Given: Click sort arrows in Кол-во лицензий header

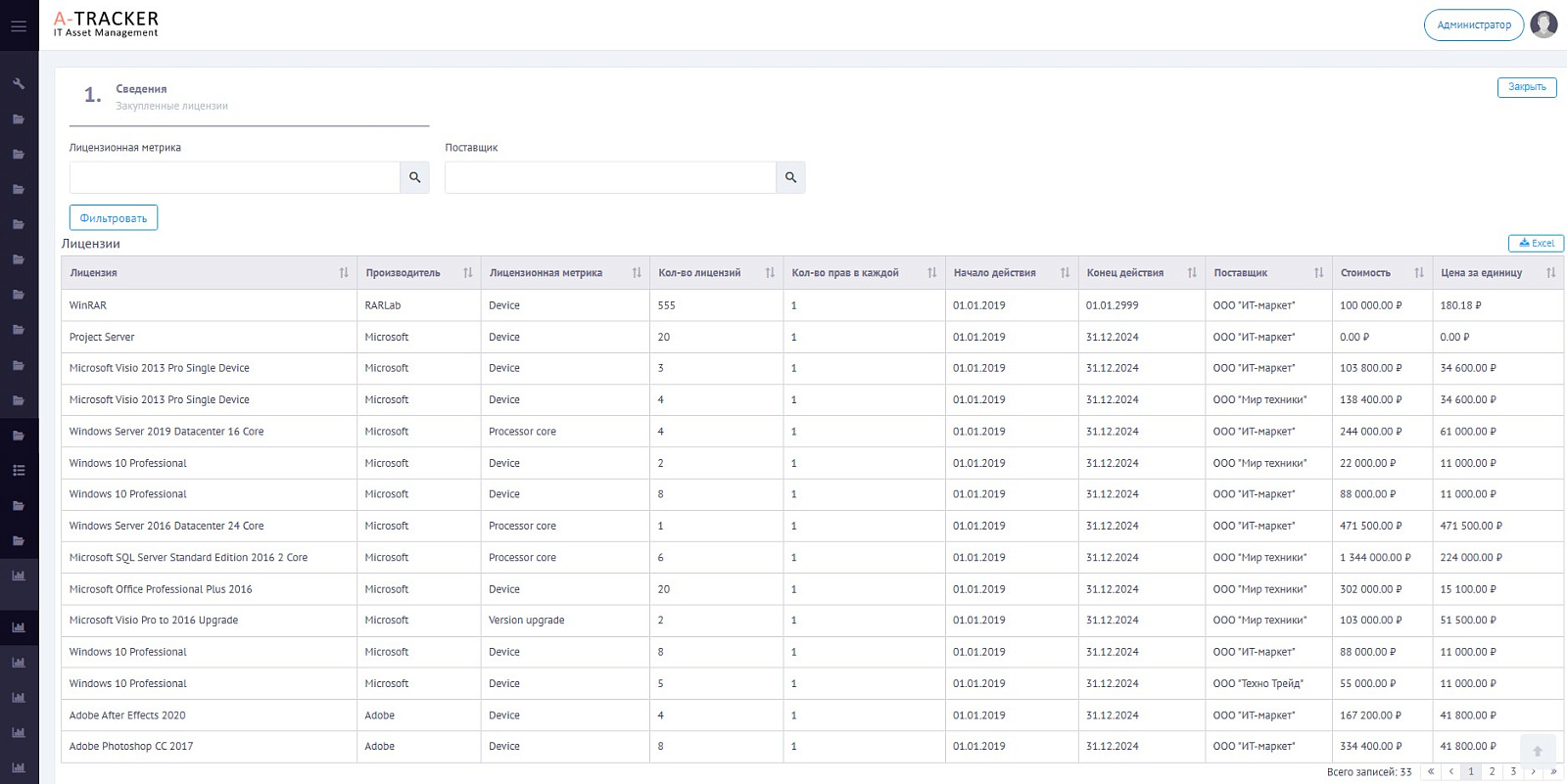Looking at the screenshot, I should coord(770,273).
